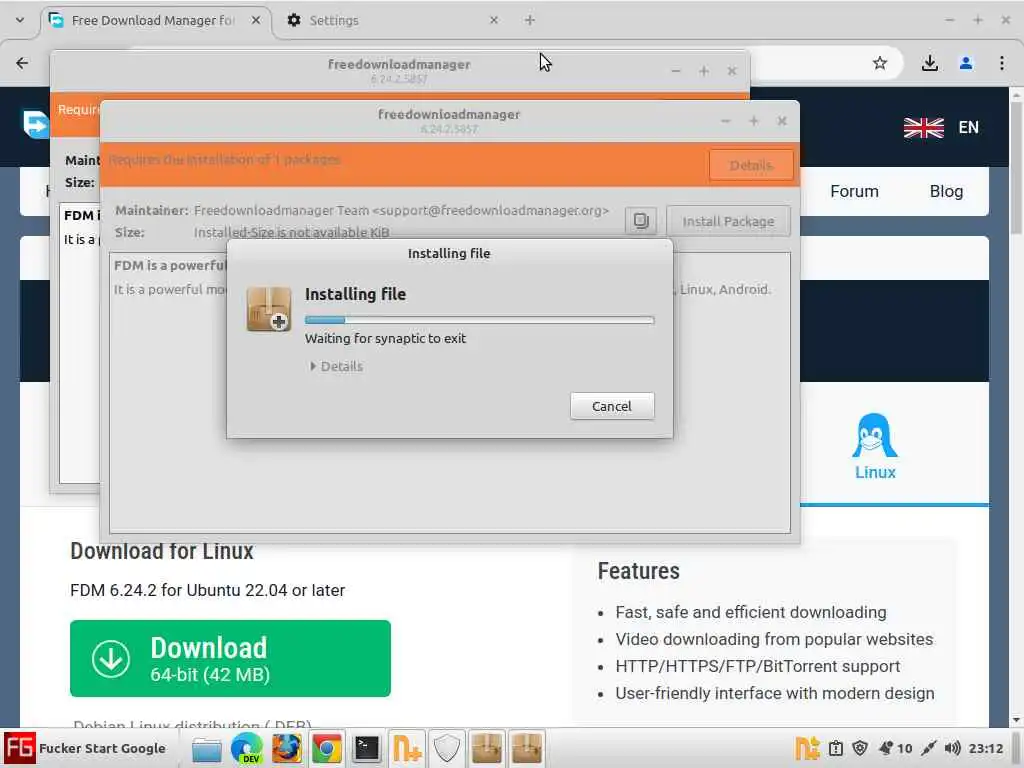1024x768 pixels.
Task: Switch to second package installer taskbar window
Action: coord(526,748)
